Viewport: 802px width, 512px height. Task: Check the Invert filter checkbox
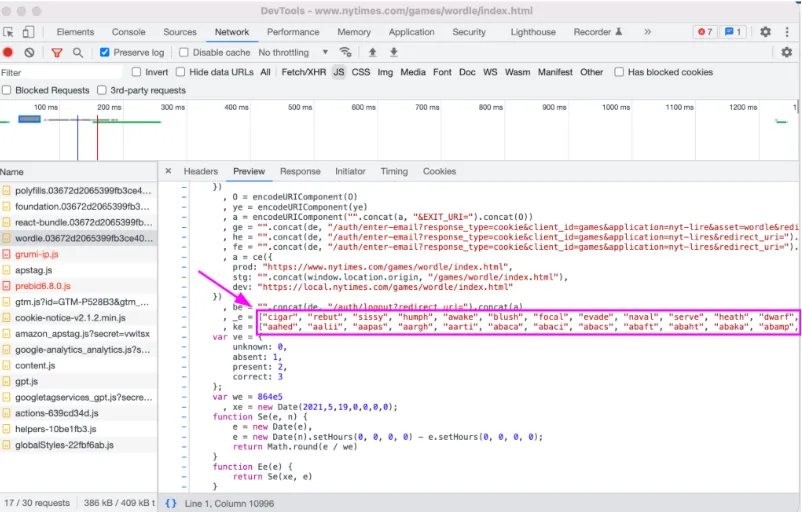click(136, 72)
